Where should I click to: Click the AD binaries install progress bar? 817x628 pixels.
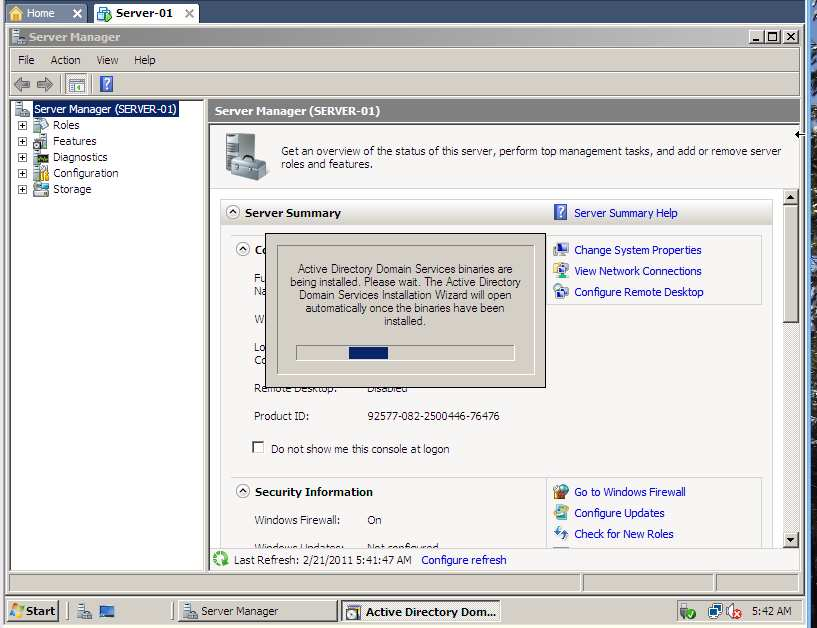(405, 353)
